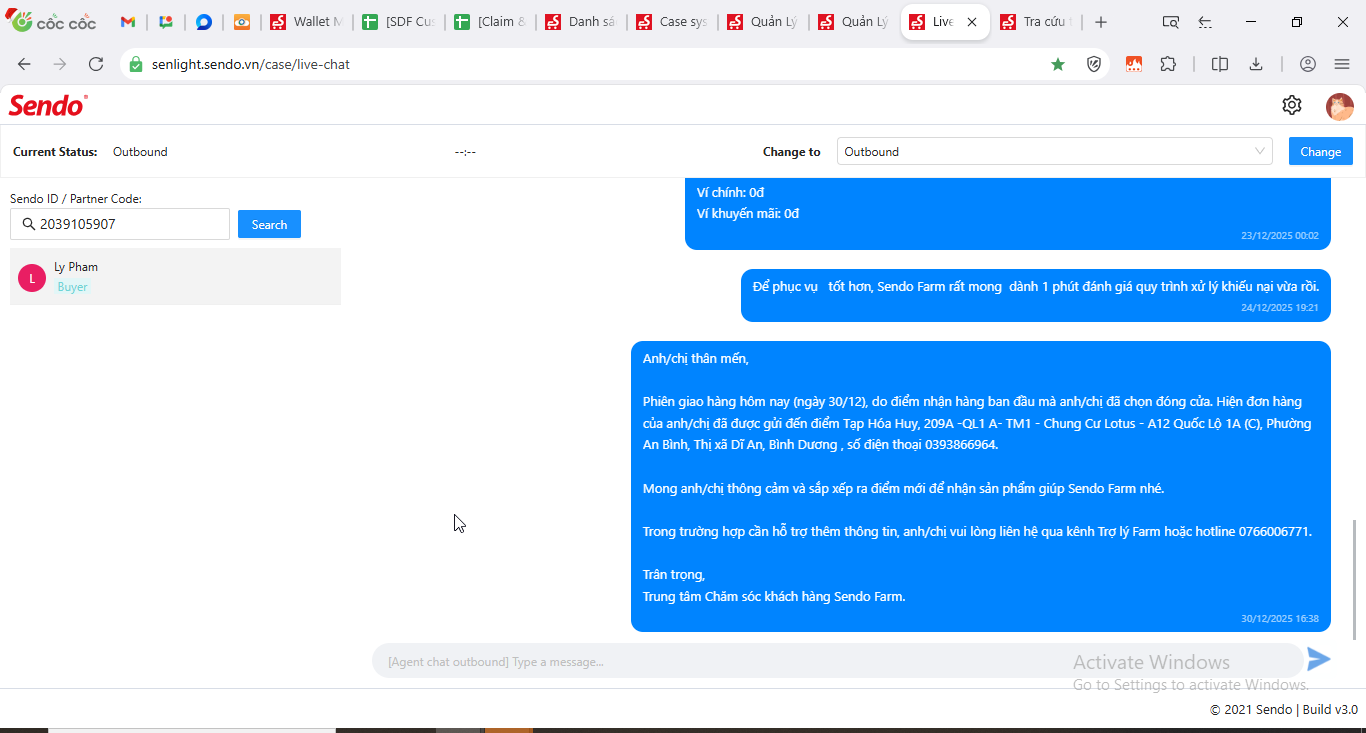
Task: Switch to the Claim & spreadsheet tab
Action: pyautogui.click(x=491, y=22)
